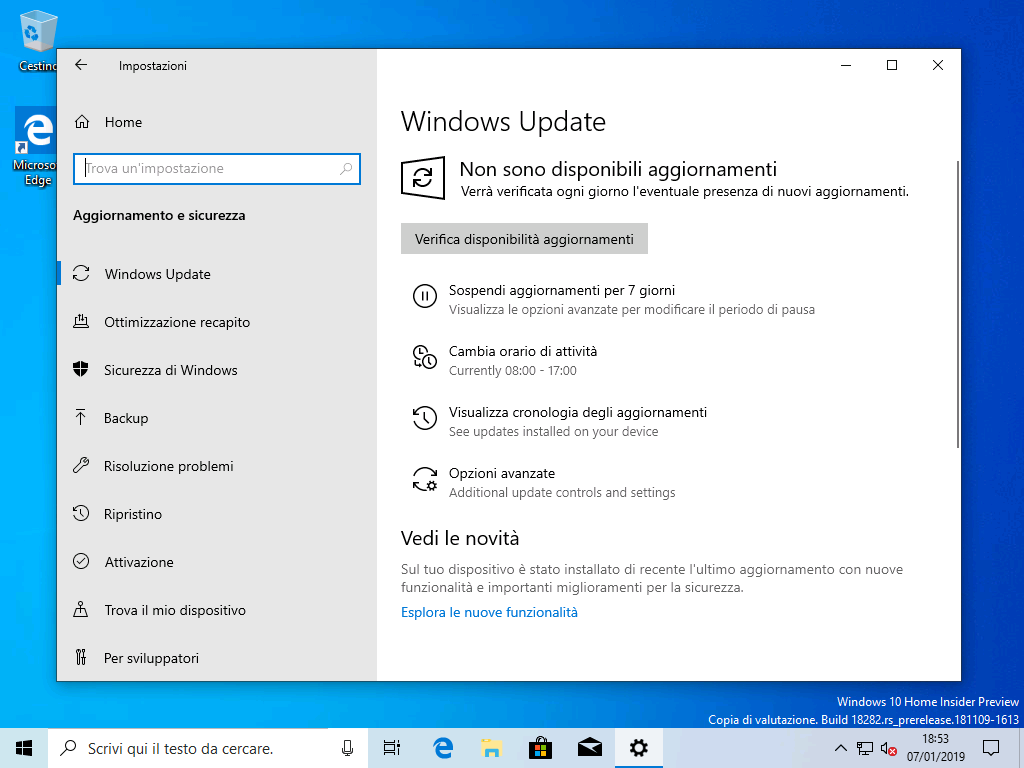Screen dimensions: 1024x768
Task: Click the clock icon for active hours
Action: 424,357
